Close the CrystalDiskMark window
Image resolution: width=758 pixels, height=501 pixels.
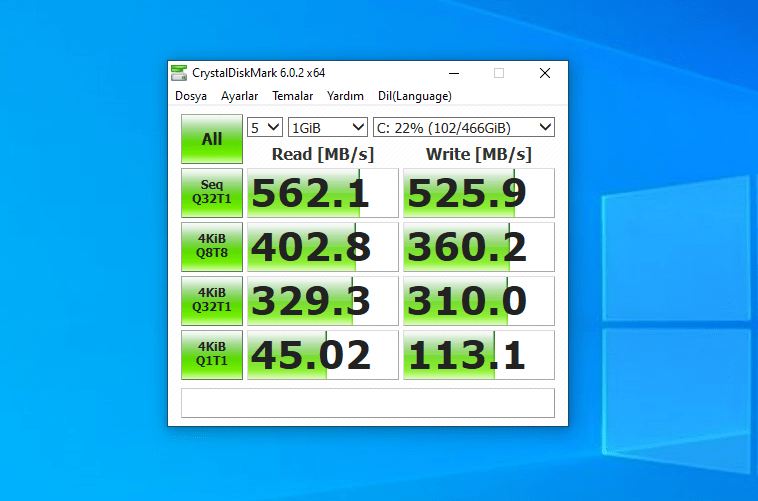point(545,73)
